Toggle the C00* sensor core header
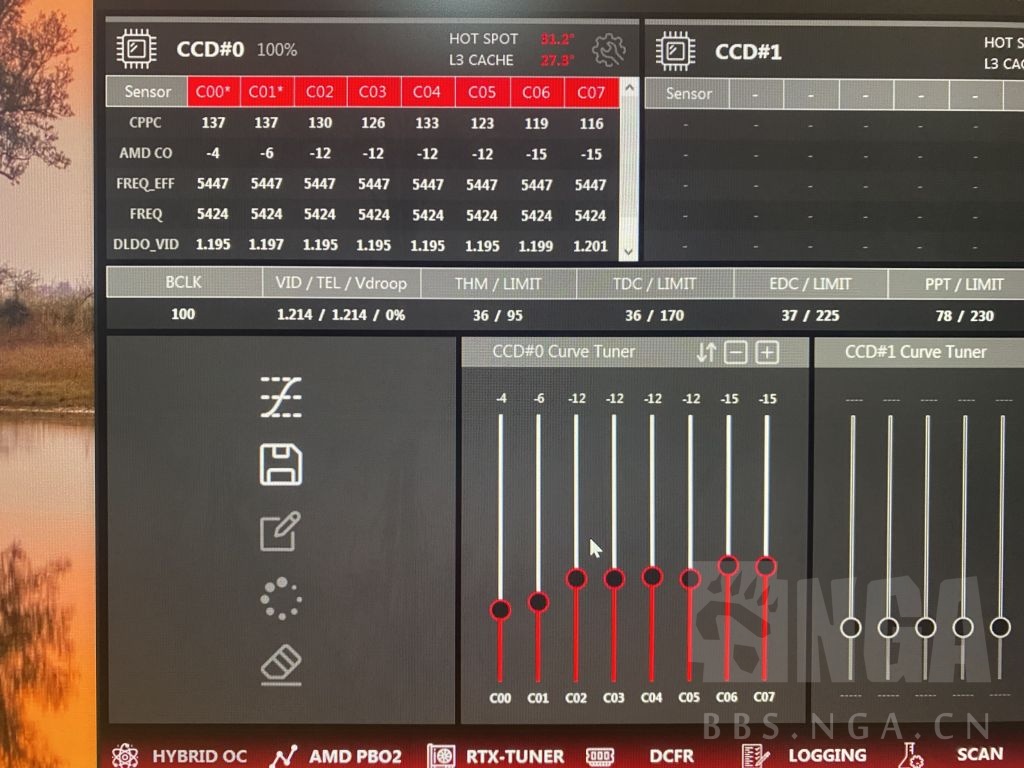Viewport: 1024px width, 768px height. coord(212,92)
